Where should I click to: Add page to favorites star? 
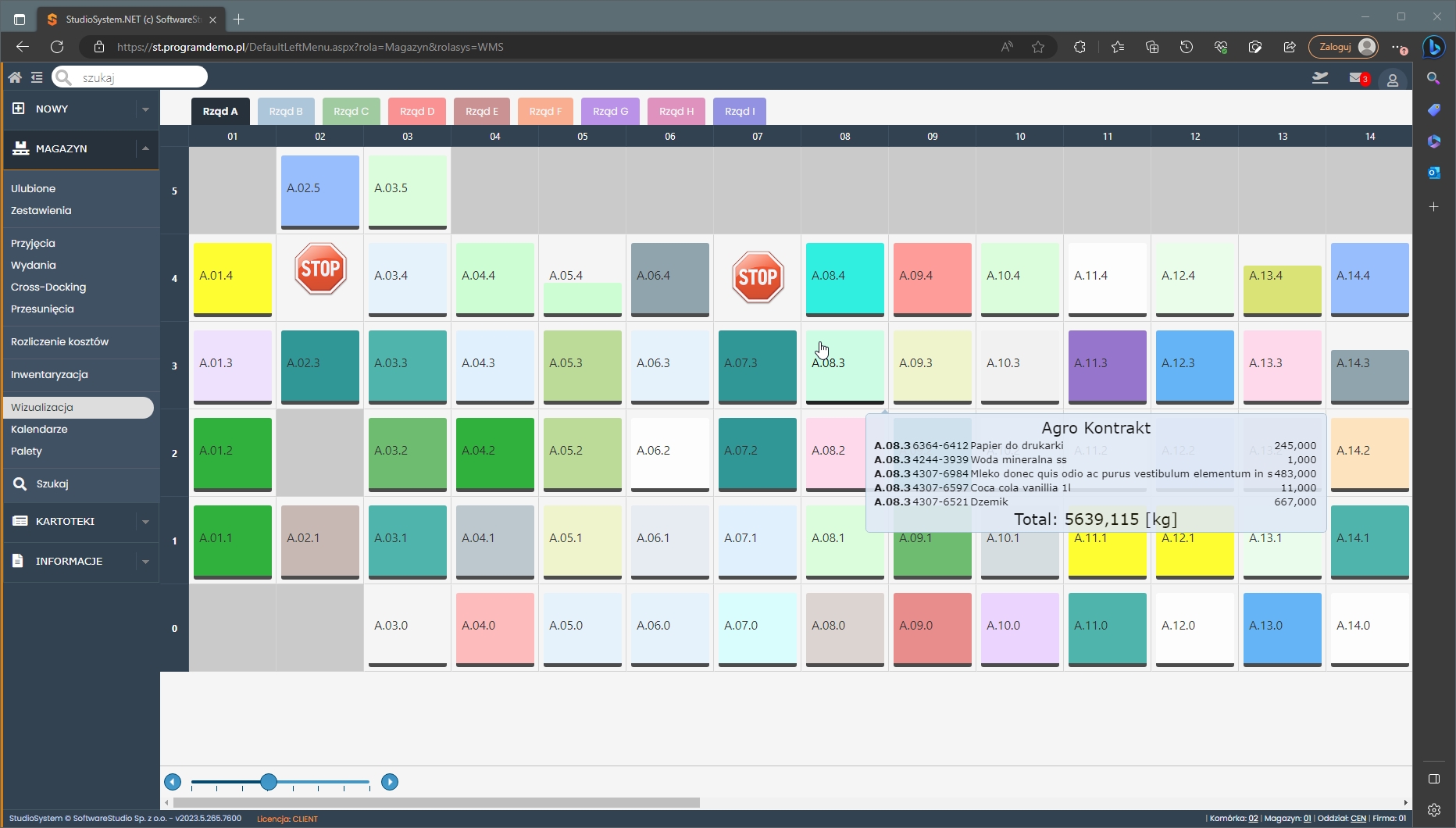1038,47
